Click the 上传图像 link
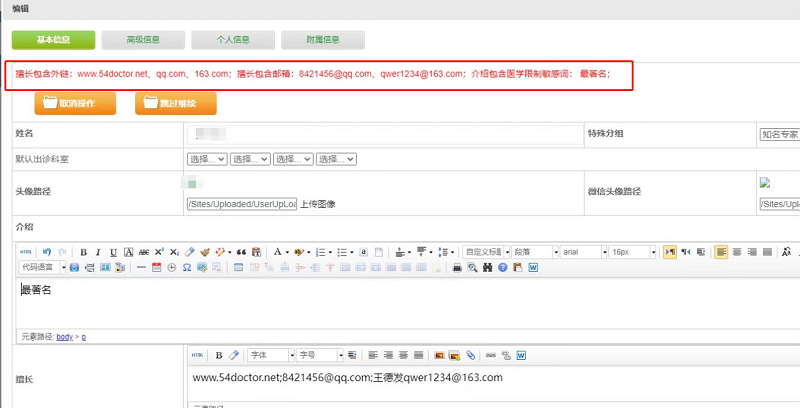The image size is (800, 408). (317, 204)
